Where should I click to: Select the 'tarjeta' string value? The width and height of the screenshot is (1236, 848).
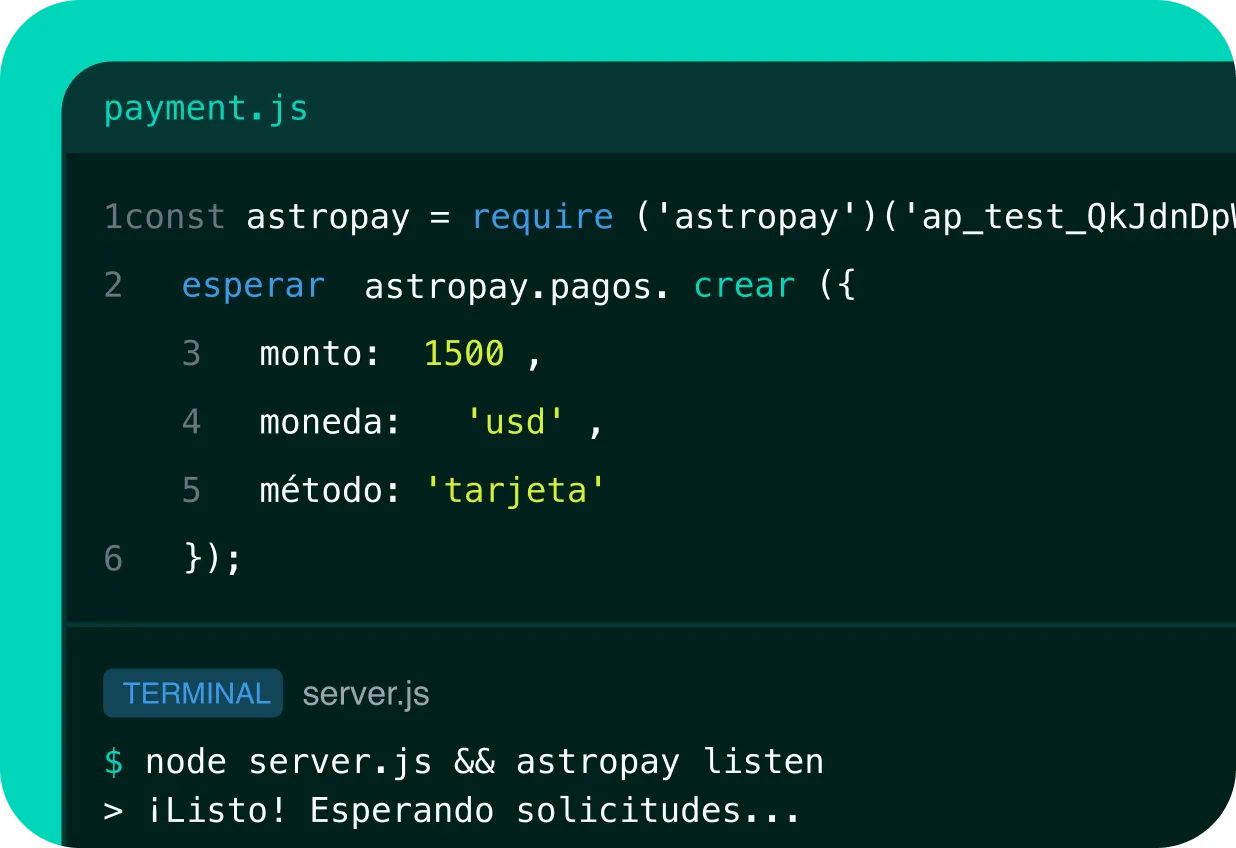point(516,490)
